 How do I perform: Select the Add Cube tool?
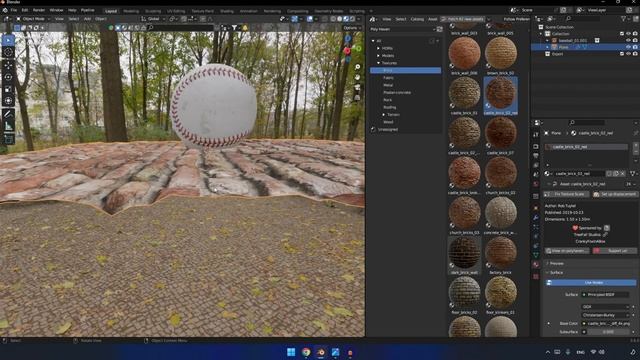[x=8, y=139]
